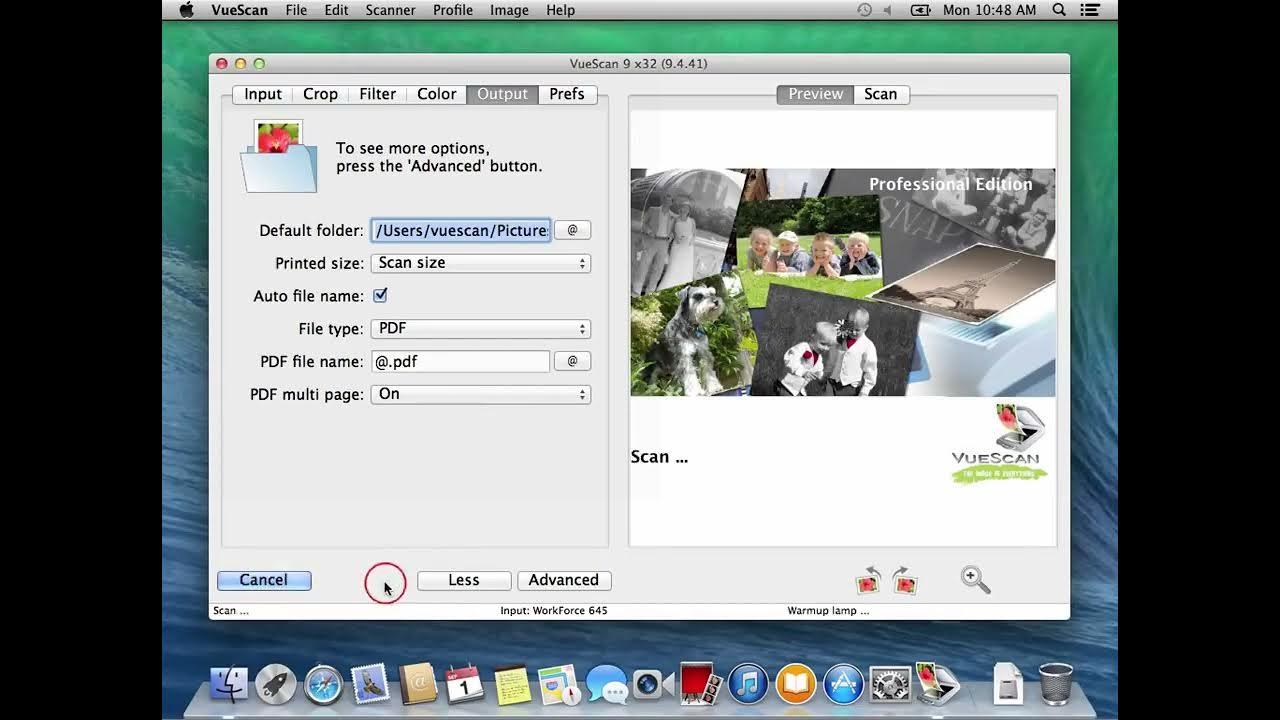The height and width of the screenshot is (720, 1280).
Task: Switch to the Filter tab
Action: pos(378,94)
